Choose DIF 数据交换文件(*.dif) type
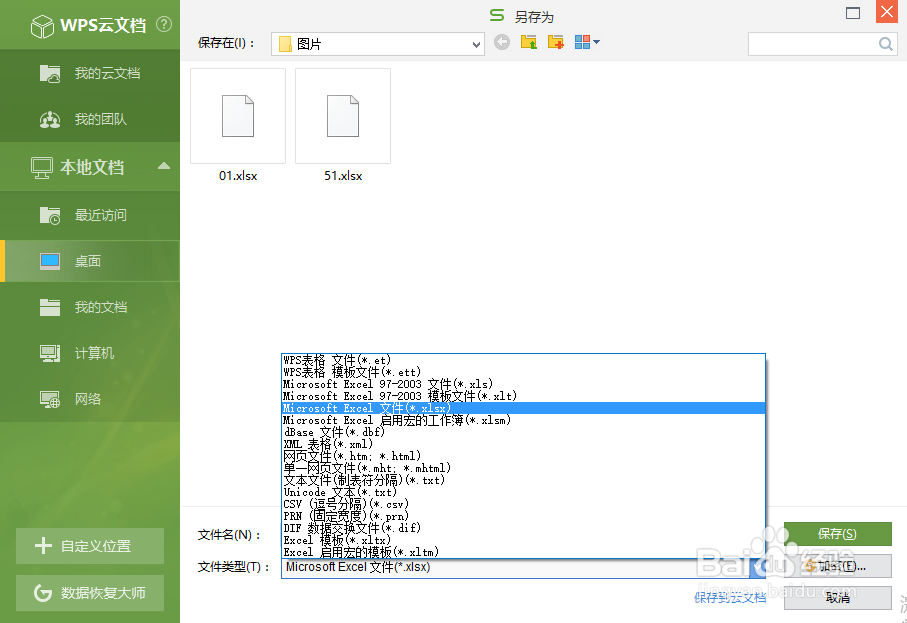Viewport: 907px width, 623px height. coord(523,528)
